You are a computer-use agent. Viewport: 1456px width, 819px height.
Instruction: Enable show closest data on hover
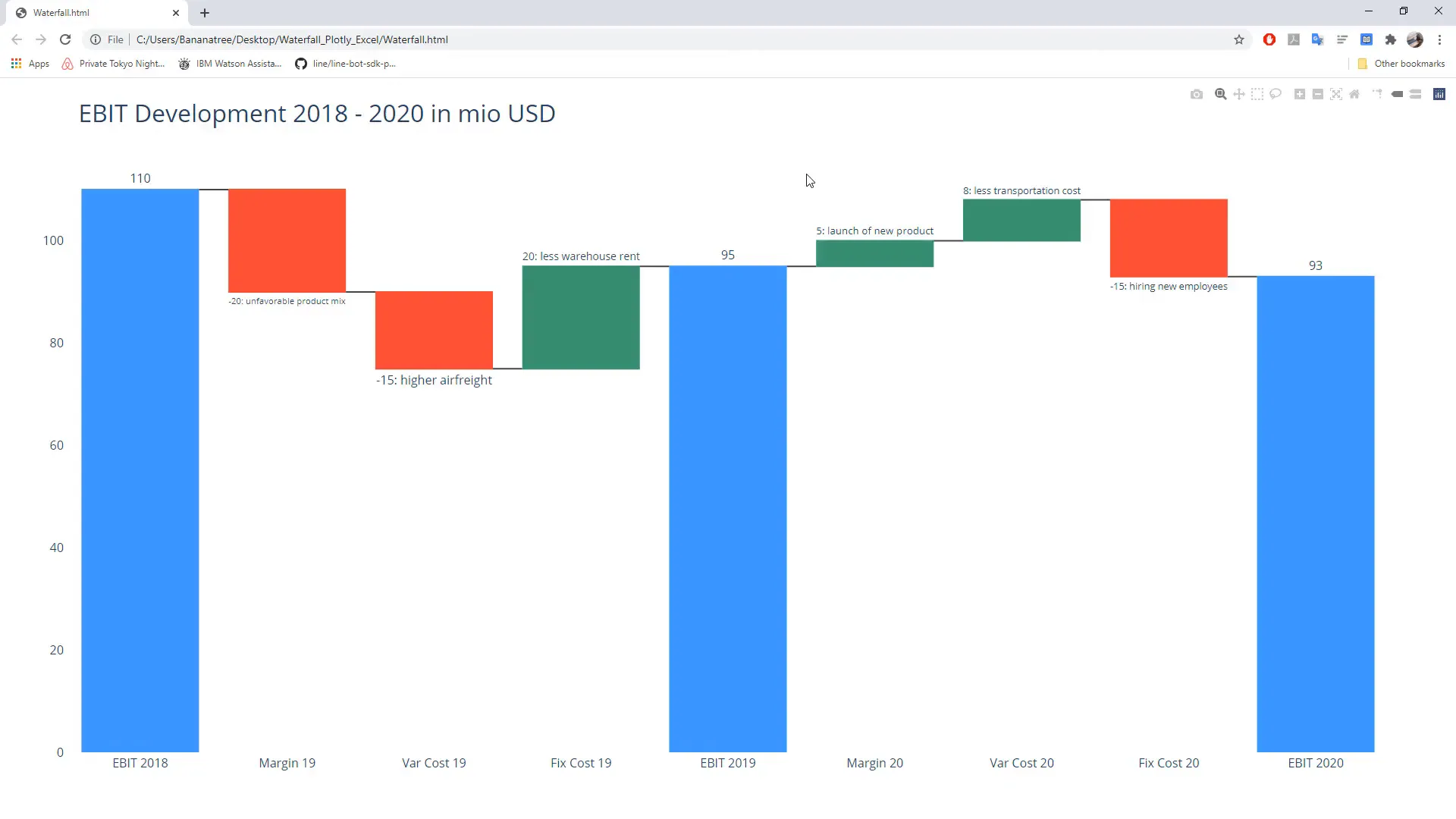[x=1398, y=94]
